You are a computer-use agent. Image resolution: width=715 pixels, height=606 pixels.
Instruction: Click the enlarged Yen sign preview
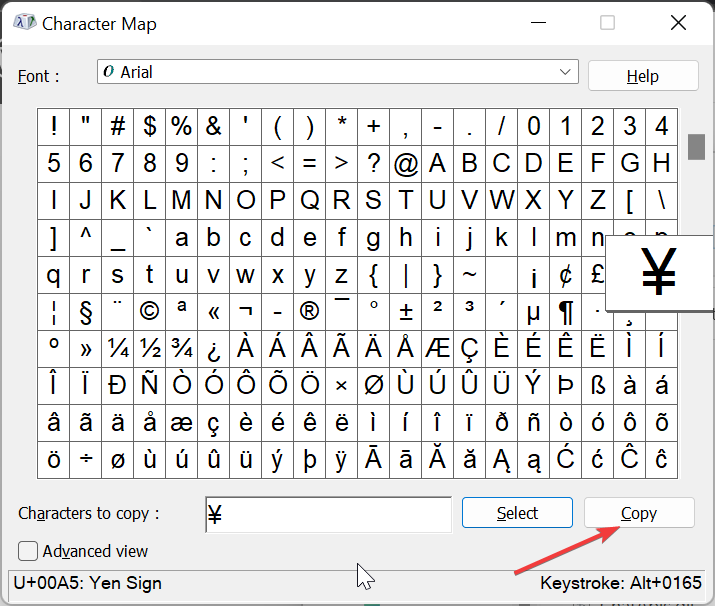coord(659,273)
